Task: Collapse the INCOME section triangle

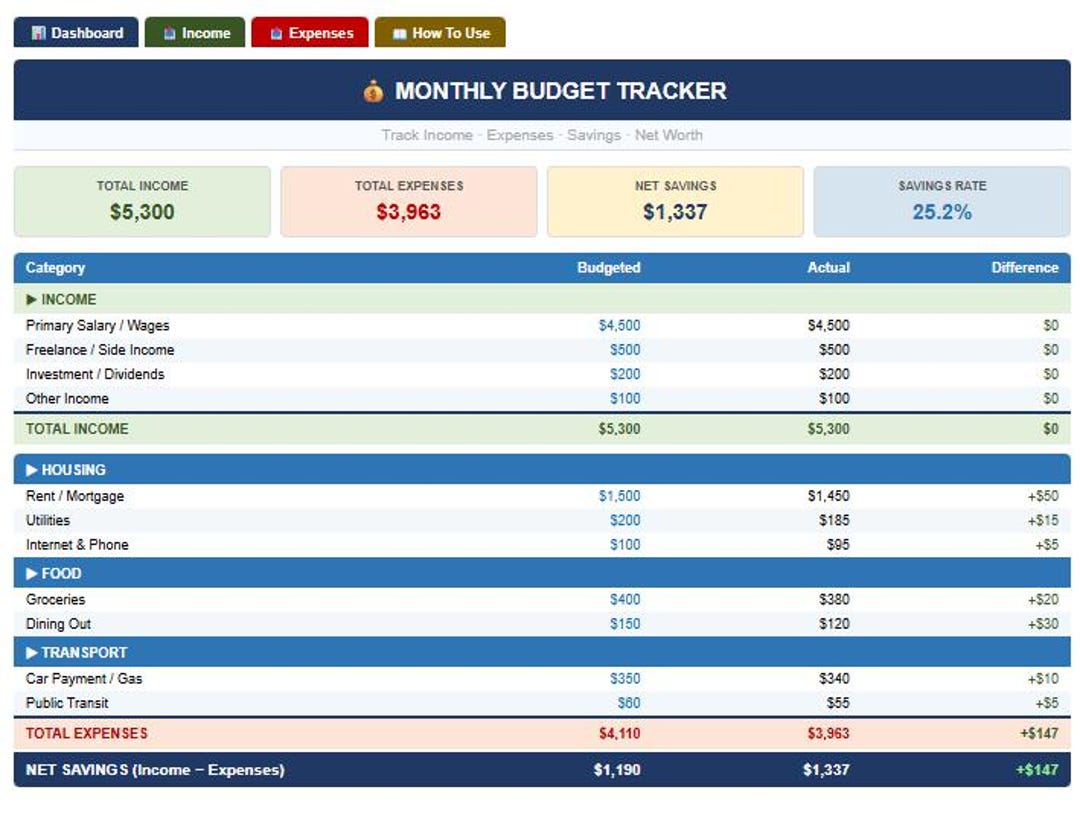Action: [x=31, y=299]
